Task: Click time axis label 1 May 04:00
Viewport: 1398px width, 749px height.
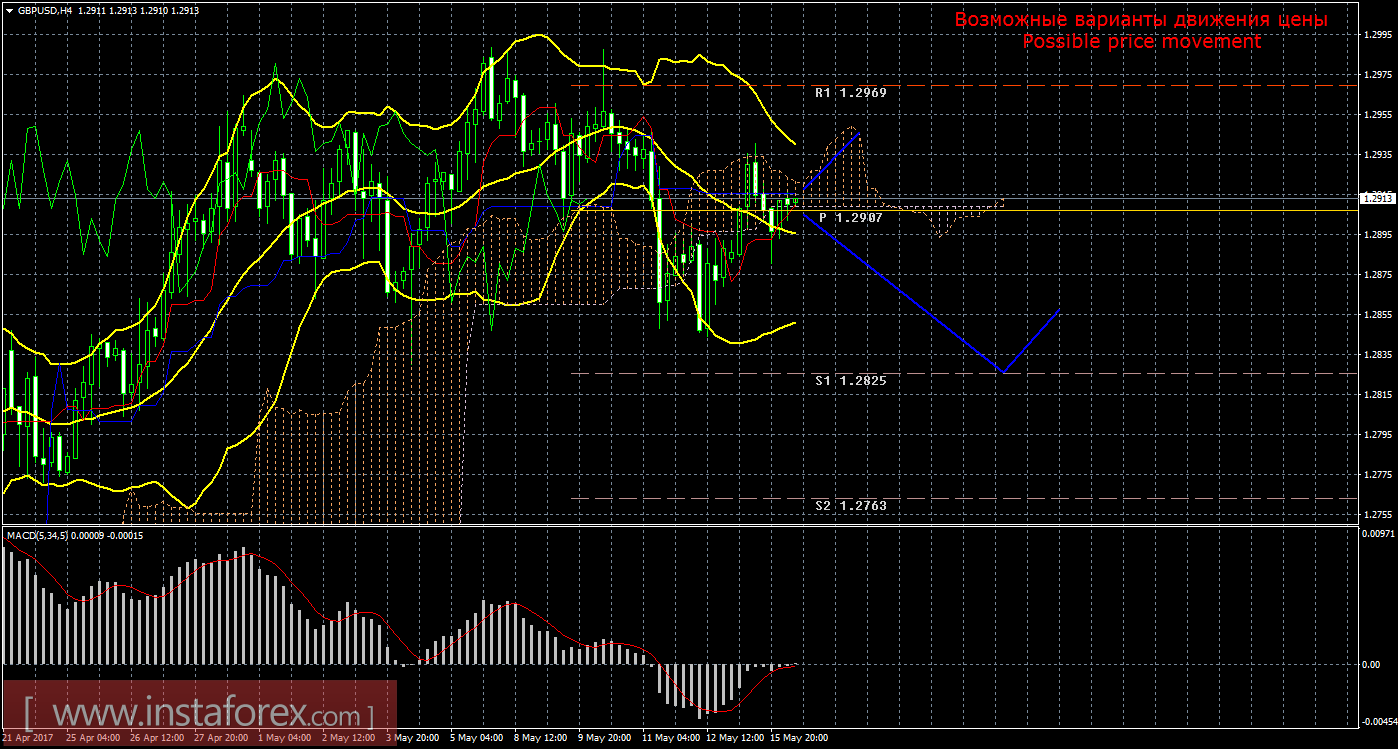Action: pos(285,739)
